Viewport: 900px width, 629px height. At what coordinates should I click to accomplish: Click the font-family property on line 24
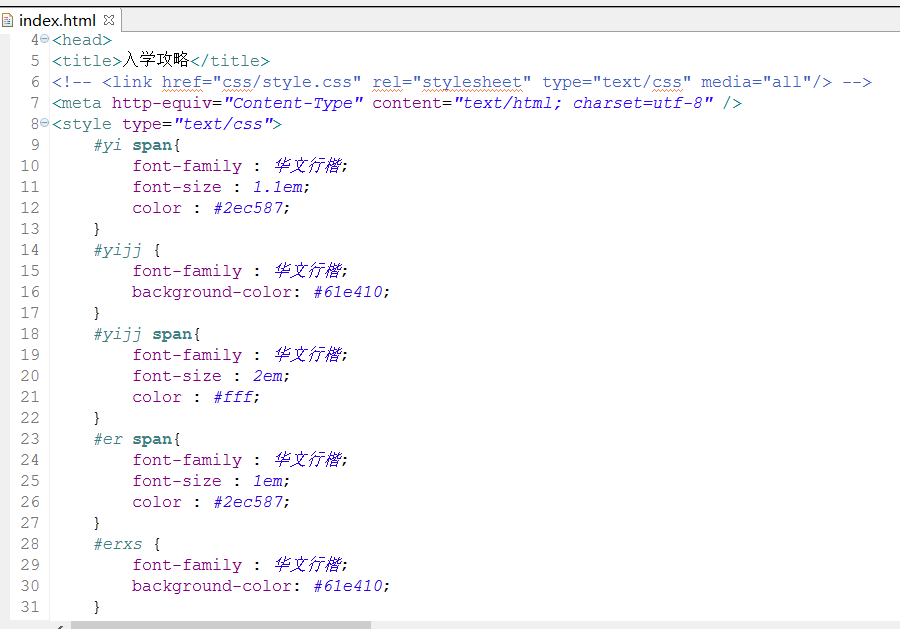187,460
